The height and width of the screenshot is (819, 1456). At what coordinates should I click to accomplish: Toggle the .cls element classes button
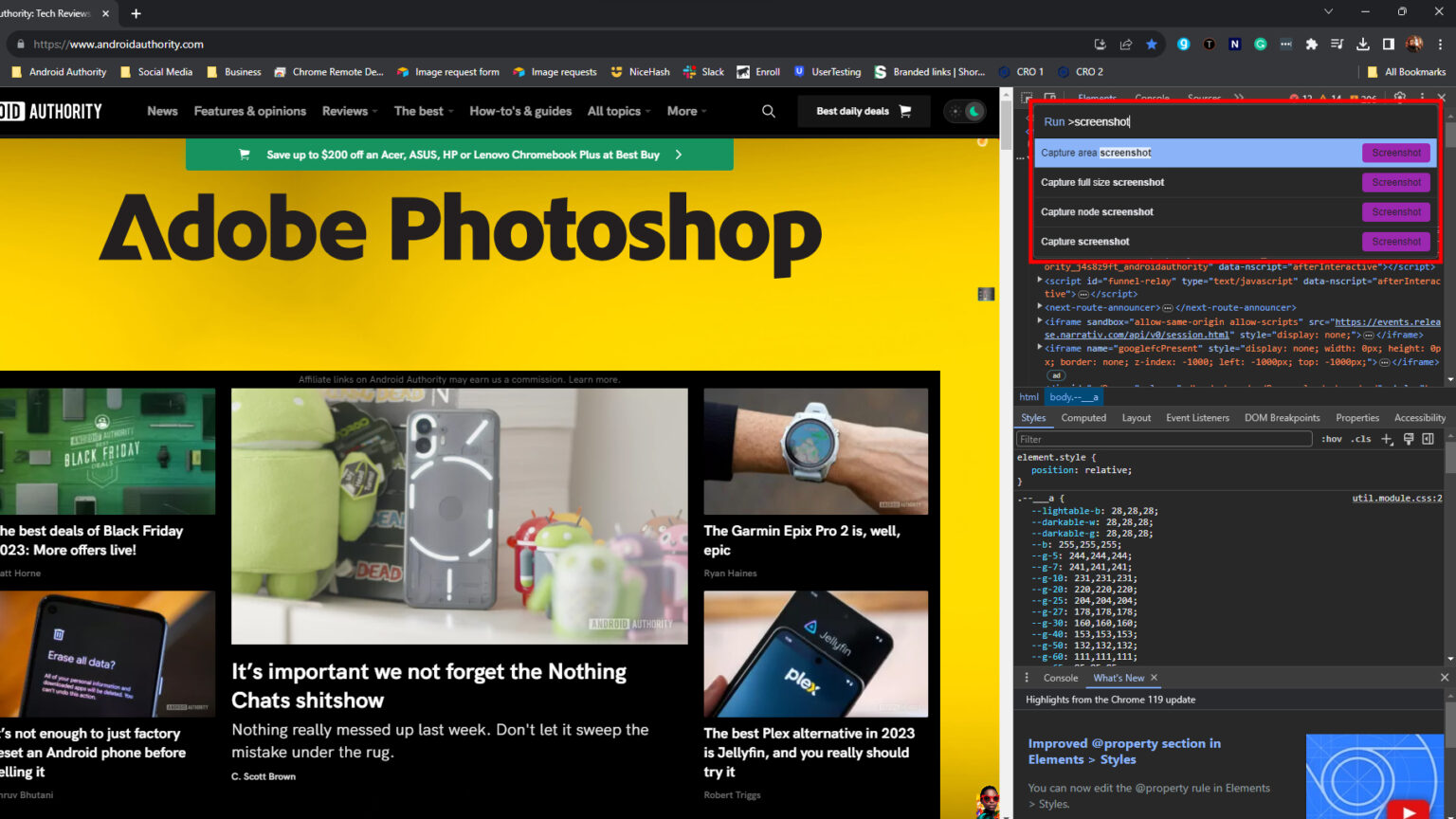coord(1361,439)
